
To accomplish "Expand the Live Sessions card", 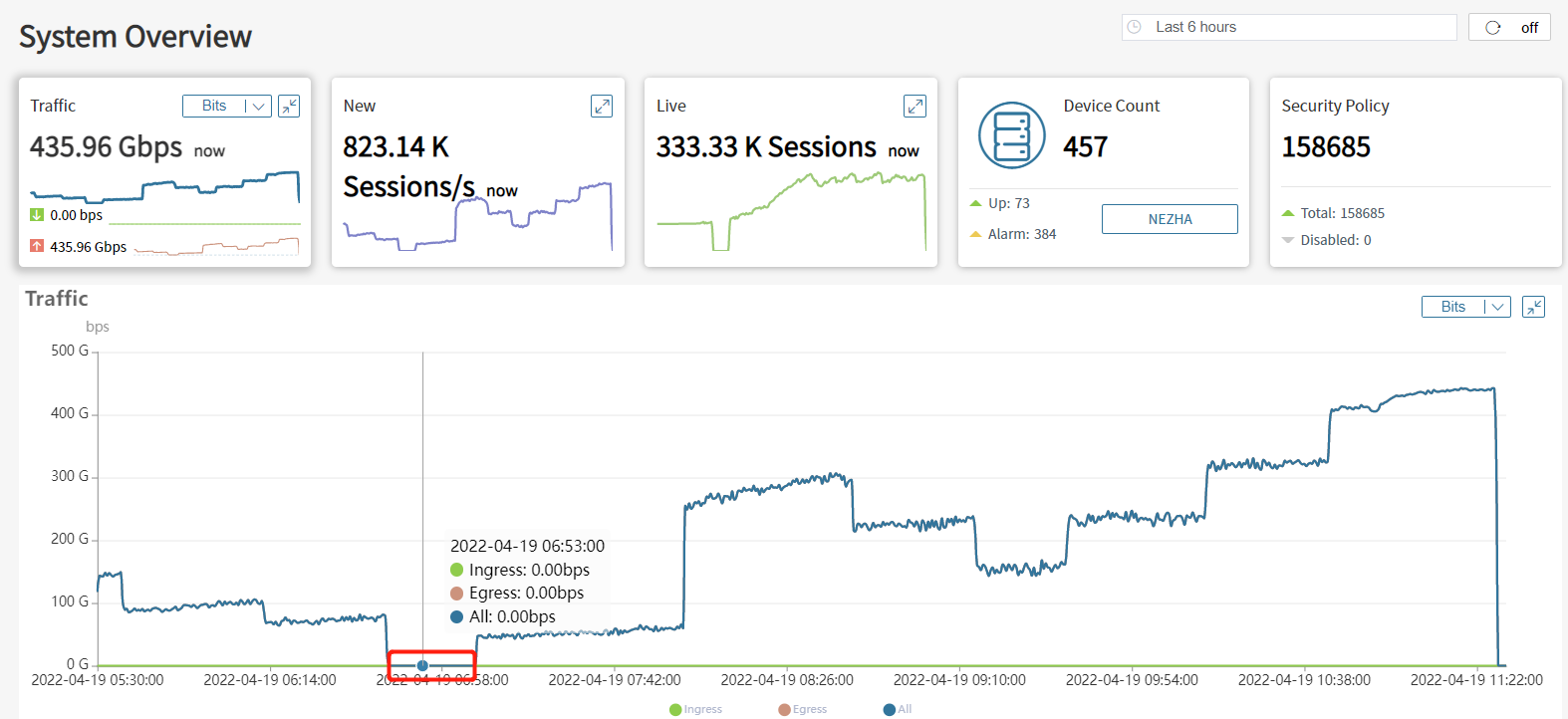I will pyautogui.click(x=915, y=106).
